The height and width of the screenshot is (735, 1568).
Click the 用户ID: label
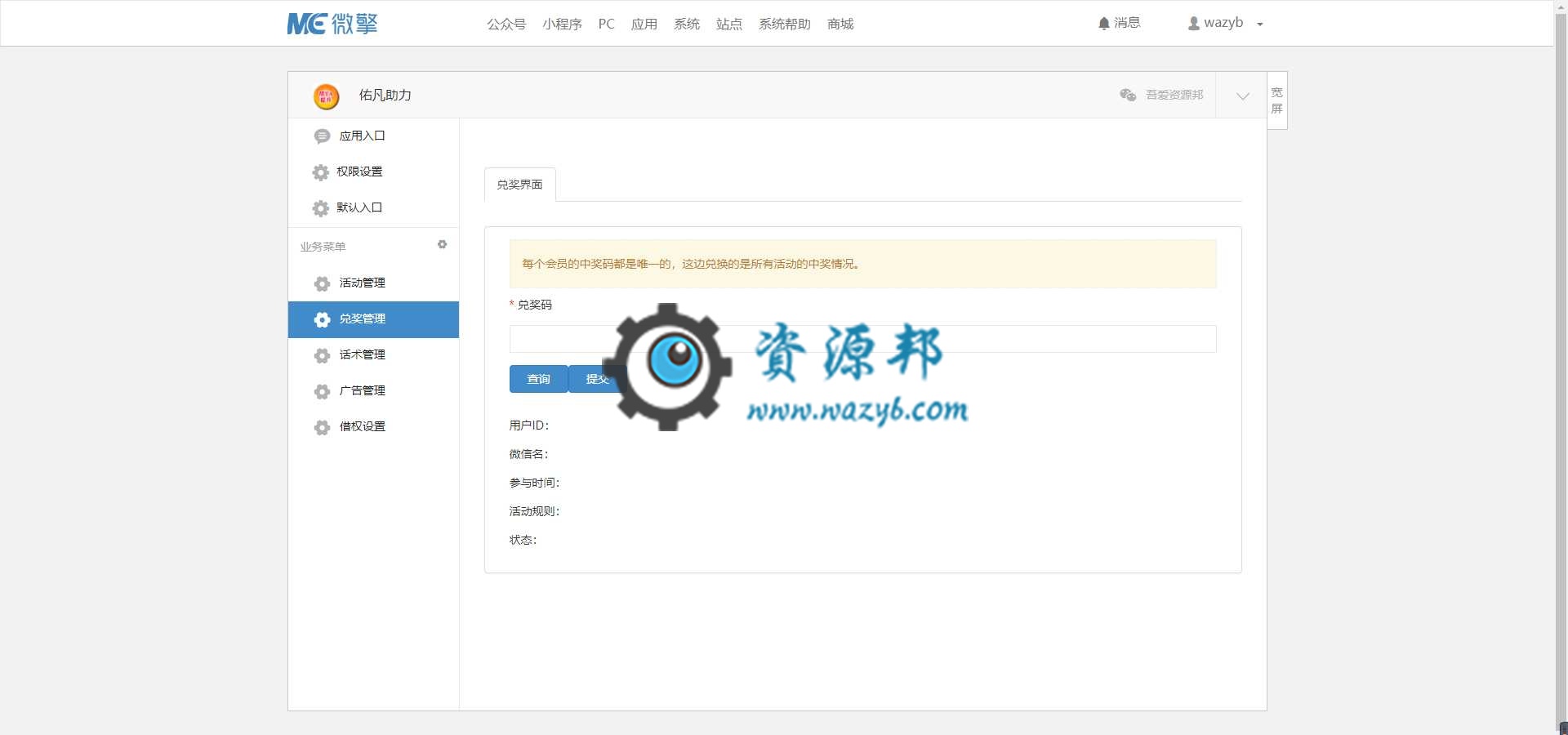click(529, 425)
